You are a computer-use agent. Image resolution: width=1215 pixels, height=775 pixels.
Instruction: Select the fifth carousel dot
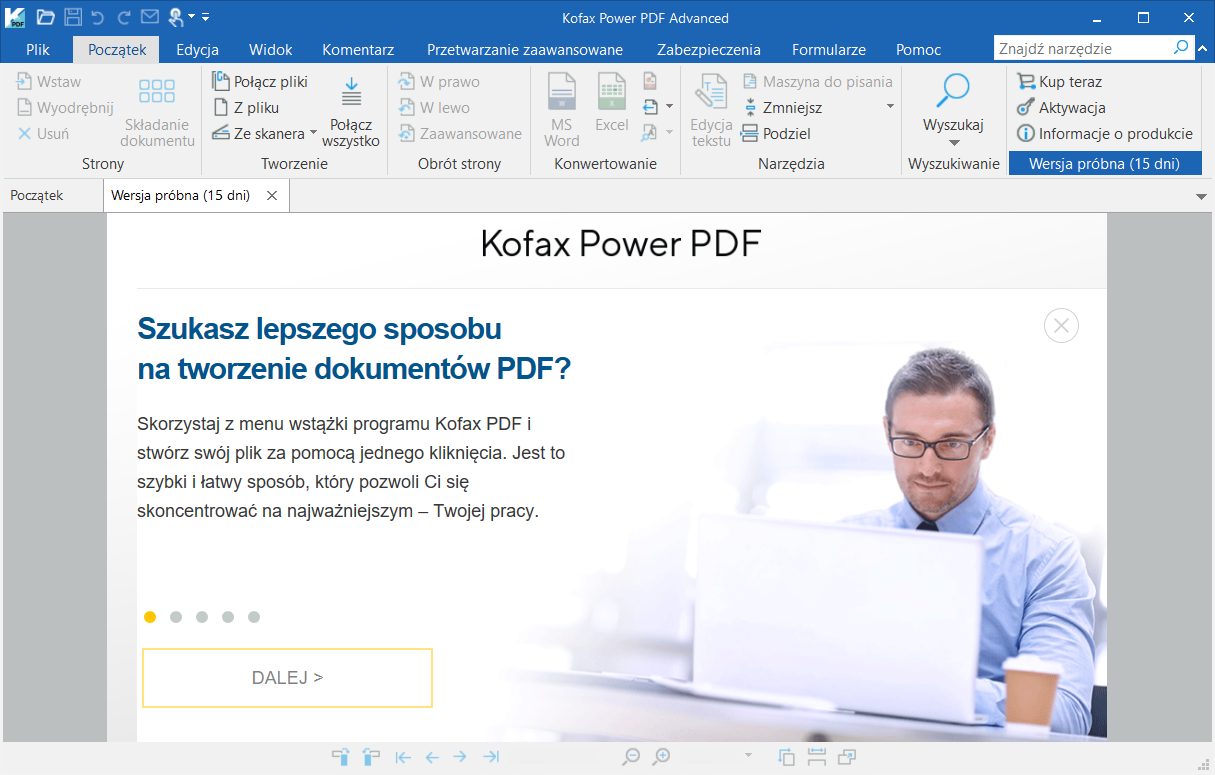click(x=254, y=617)
